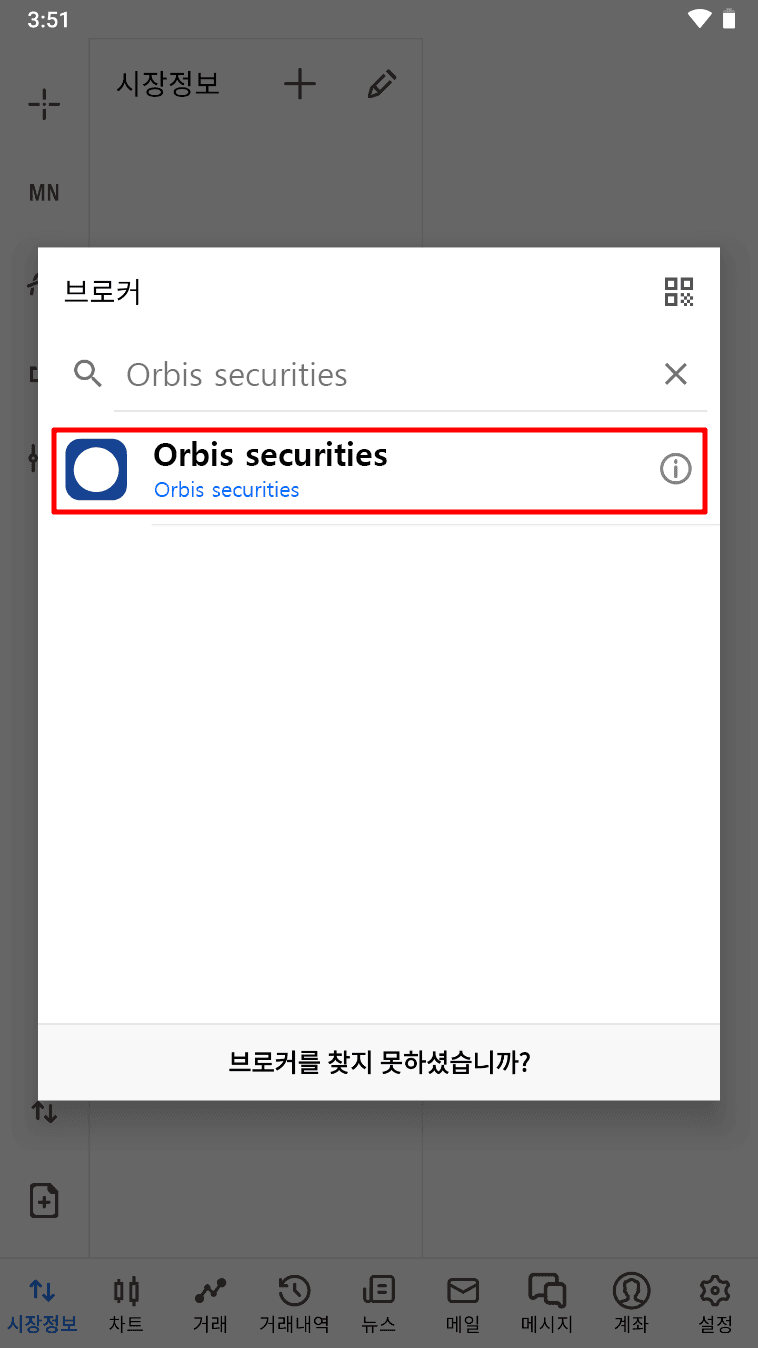Select Orbis securities broker entry
Screen dimensions: 758x1348
pos(380,470)
